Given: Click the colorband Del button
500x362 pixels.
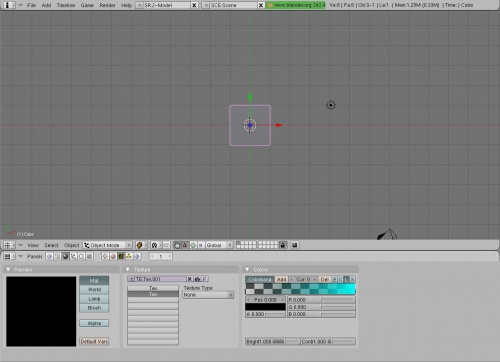Looking at the screenshot, I should [x=324, y=280].
